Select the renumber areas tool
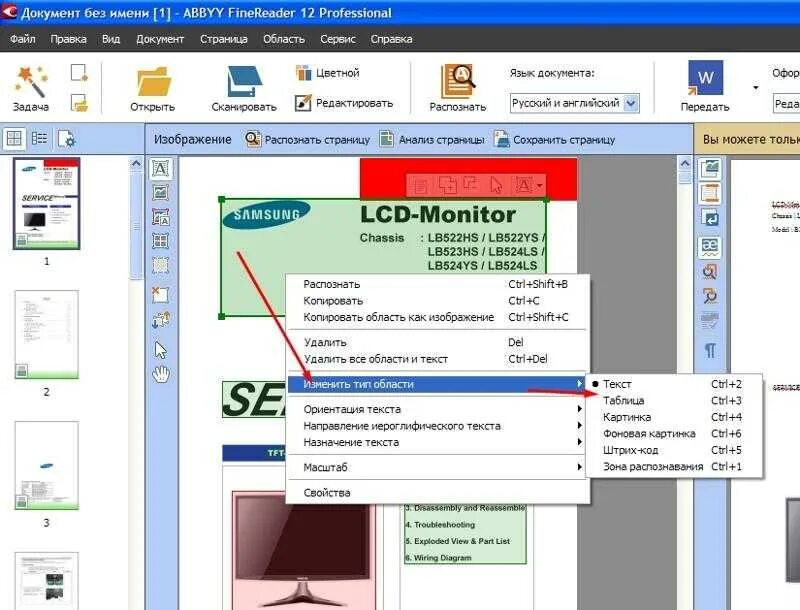800x610 pixels. [161, 320]
